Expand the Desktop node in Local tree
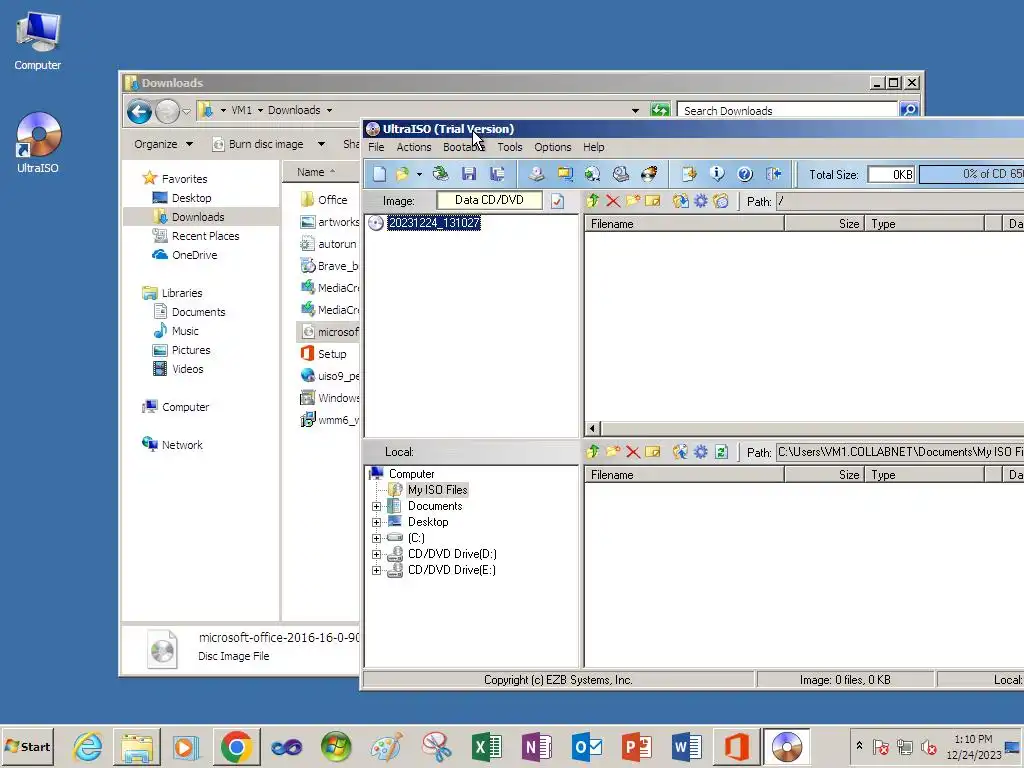 (x=376, y=522)
